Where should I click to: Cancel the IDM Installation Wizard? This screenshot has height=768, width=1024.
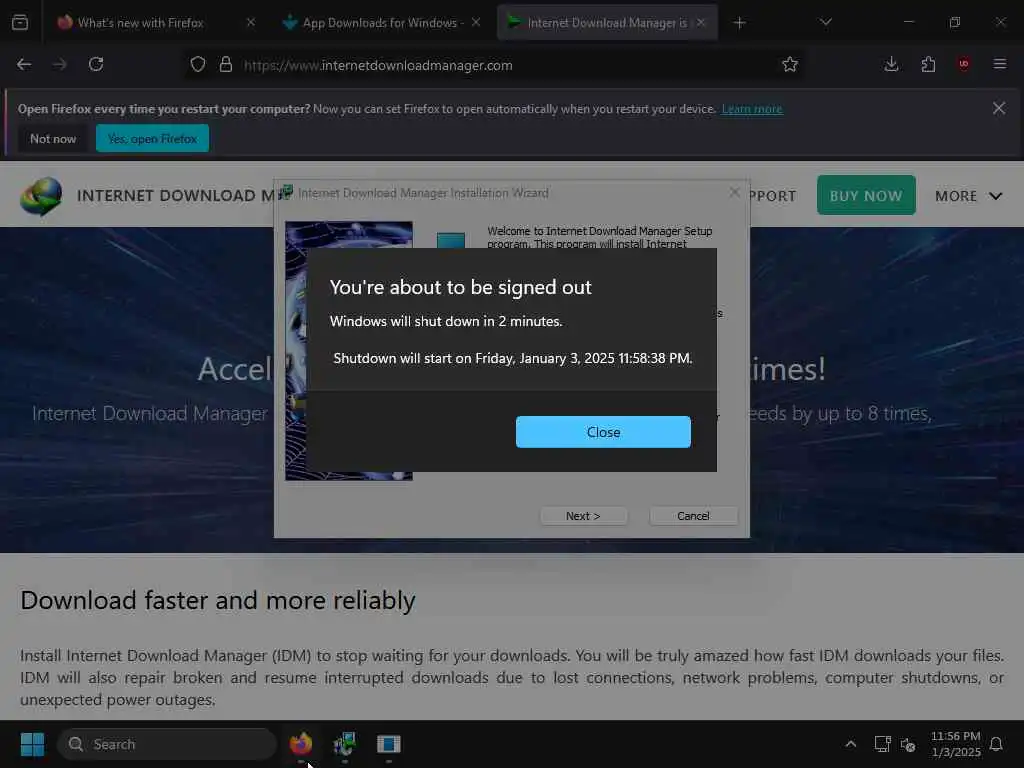click(x=694, y=516)
